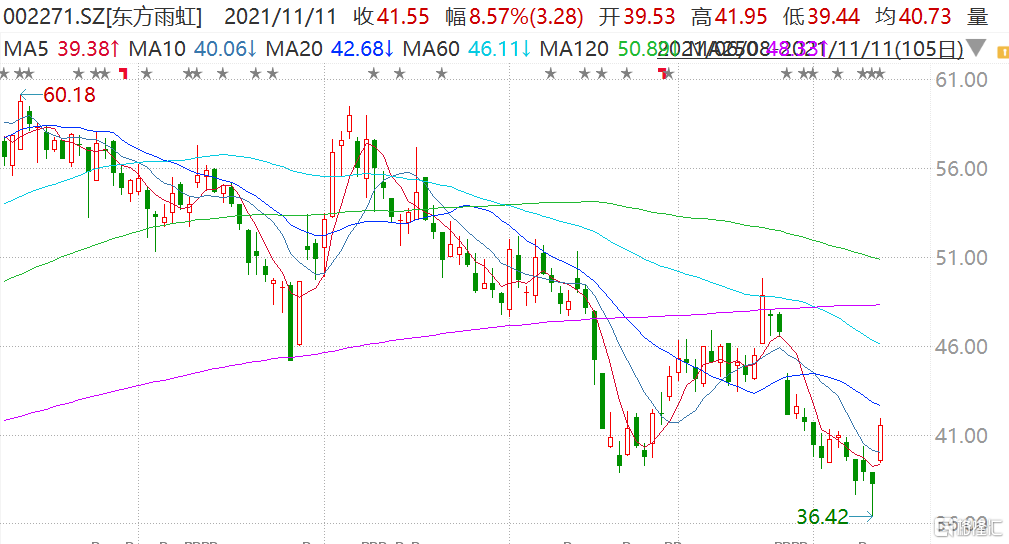Select the MA60 46.11 indicator label
Viewport: 1009px width, 544px height.
[x=467, y=48]
